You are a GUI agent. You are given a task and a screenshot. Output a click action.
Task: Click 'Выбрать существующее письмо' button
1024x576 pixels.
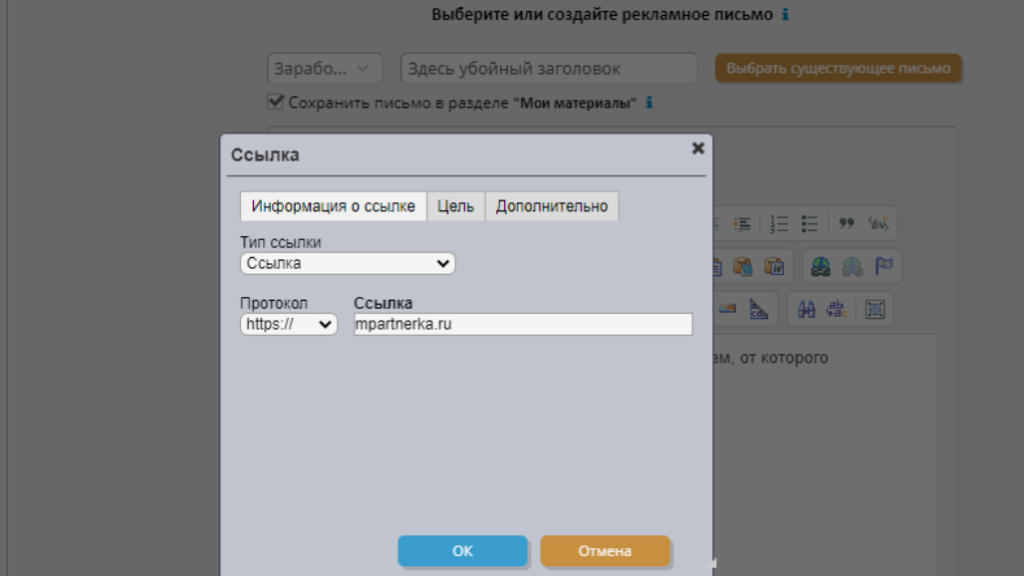click(x=838, y=69)
